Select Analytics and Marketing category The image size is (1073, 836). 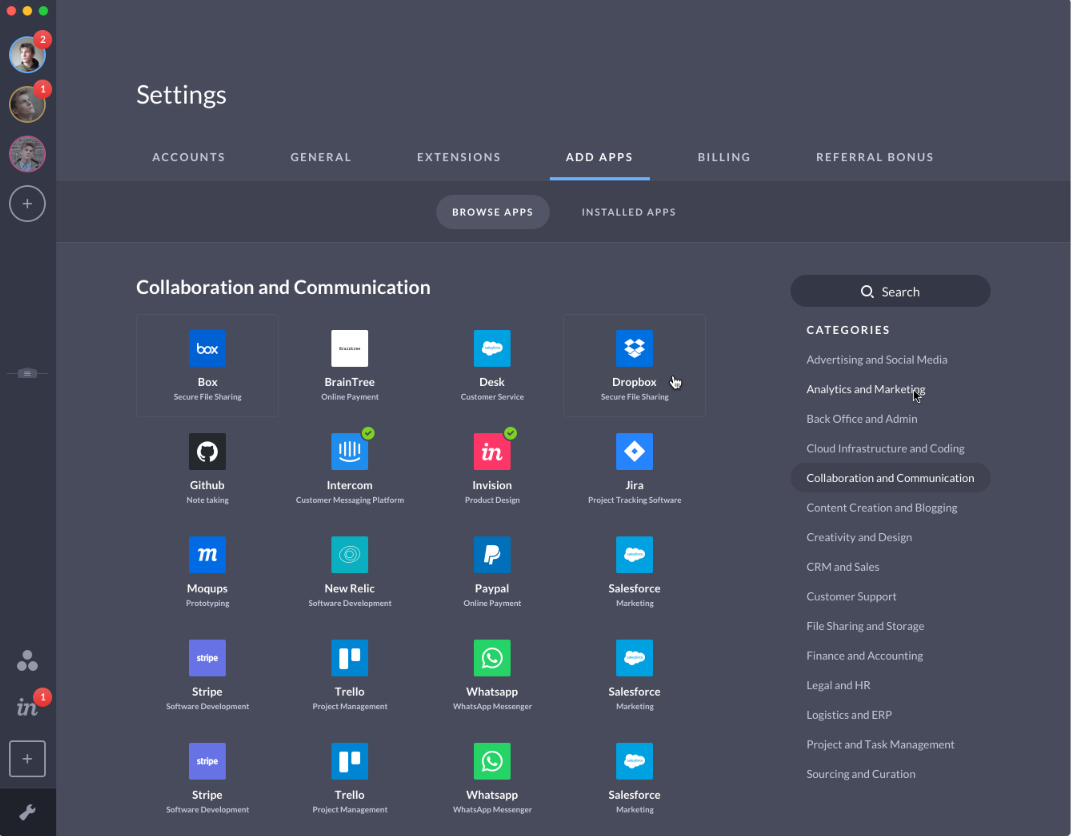866,389
